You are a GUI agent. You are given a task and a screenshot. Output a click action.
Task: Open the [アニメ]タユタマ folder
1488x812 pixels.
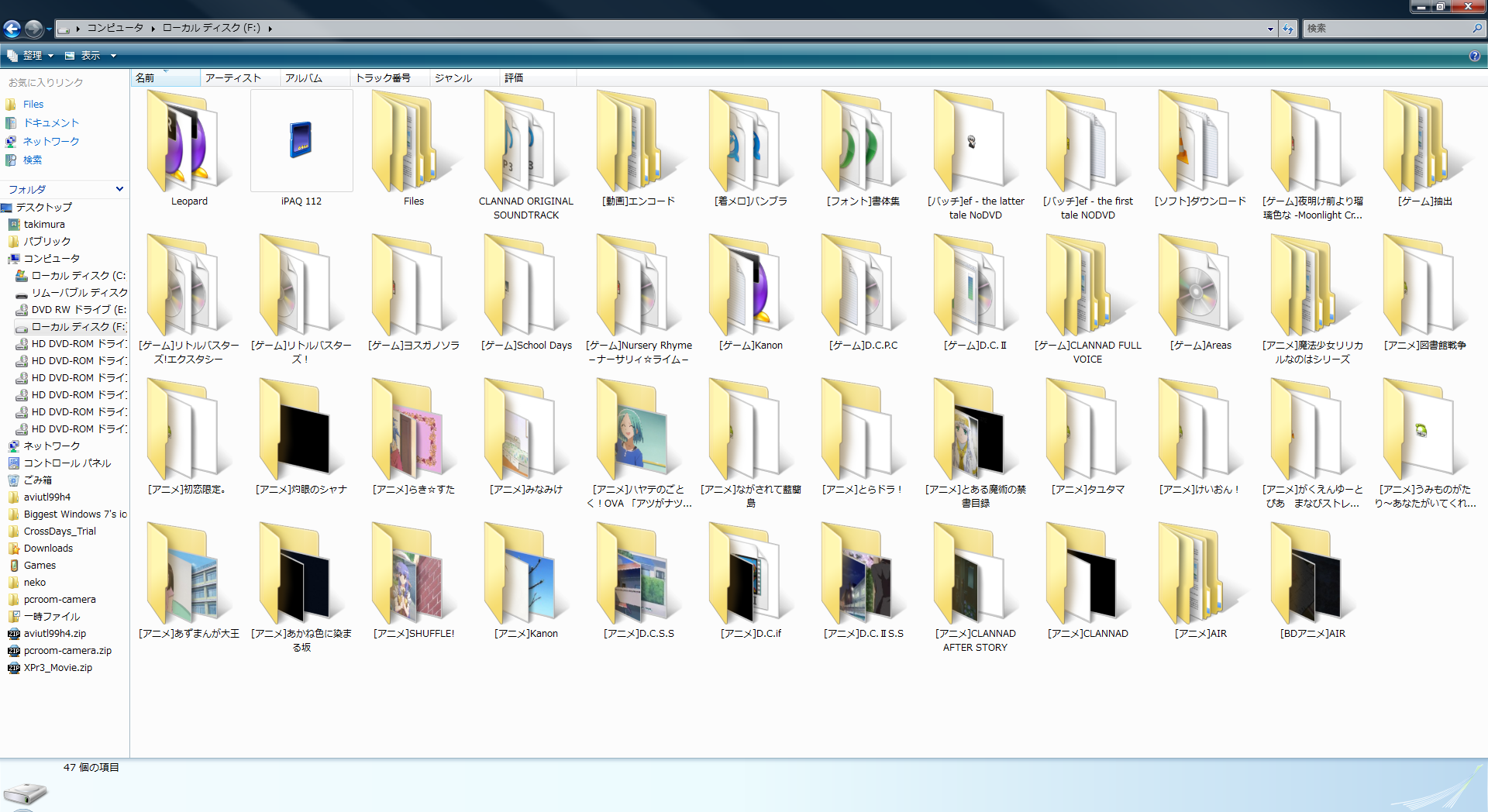1088,430
